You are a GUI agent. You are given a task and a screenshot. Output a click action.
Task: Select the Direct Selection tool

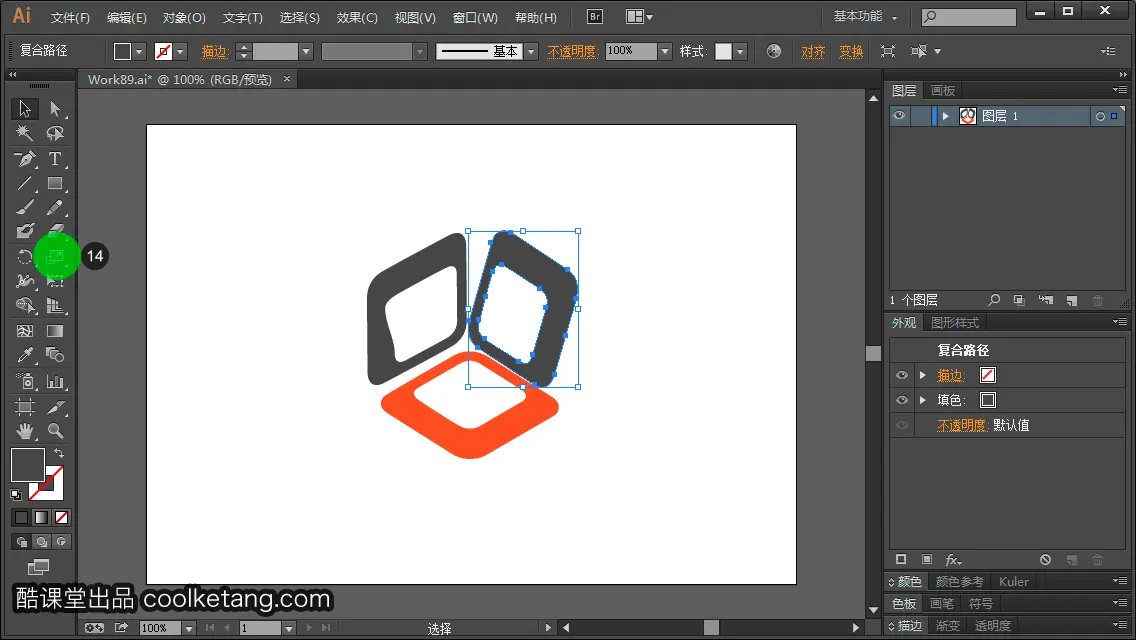[55, 109]
